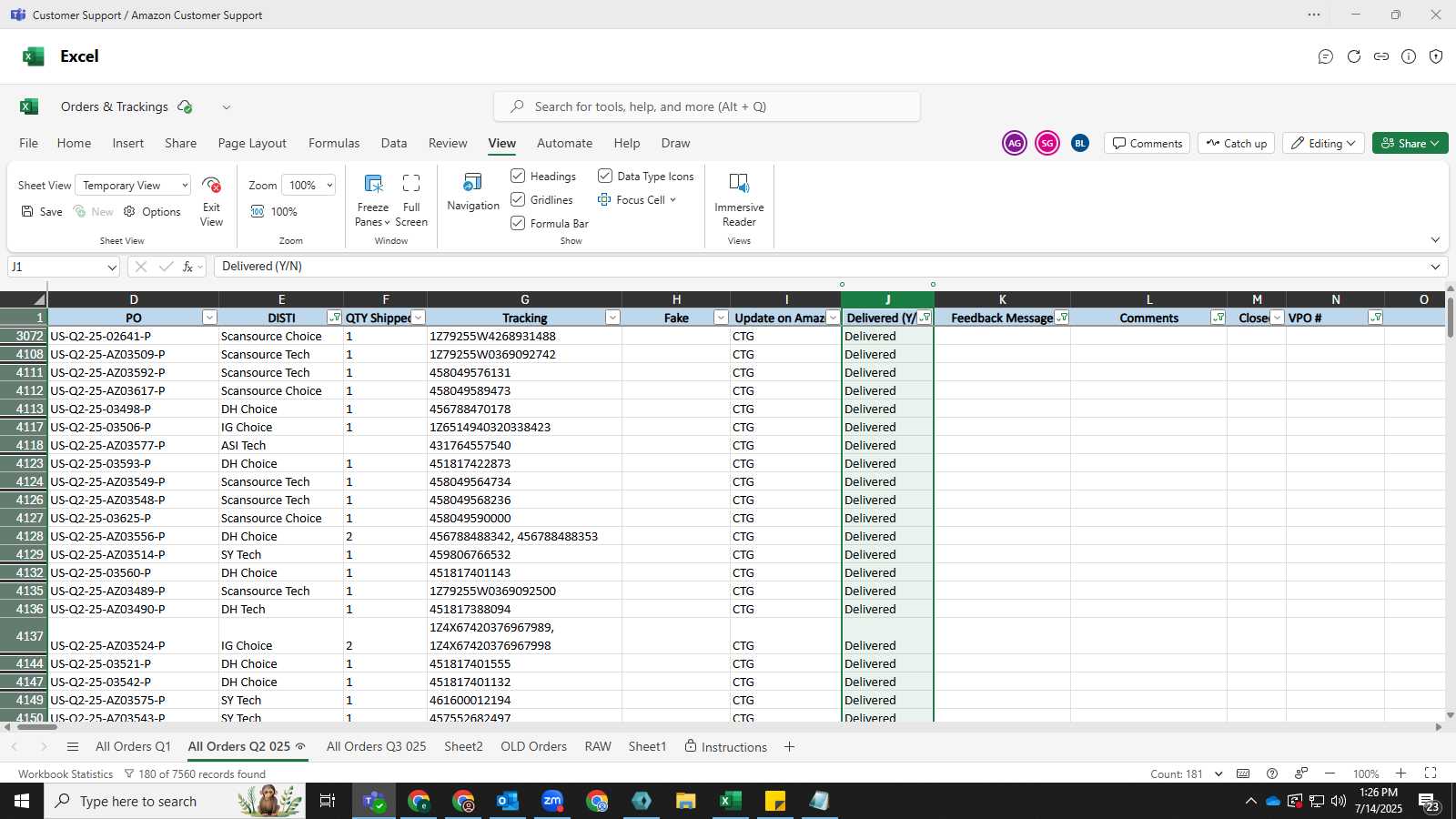Open Zoom app in taskbar

pos(552,801)
